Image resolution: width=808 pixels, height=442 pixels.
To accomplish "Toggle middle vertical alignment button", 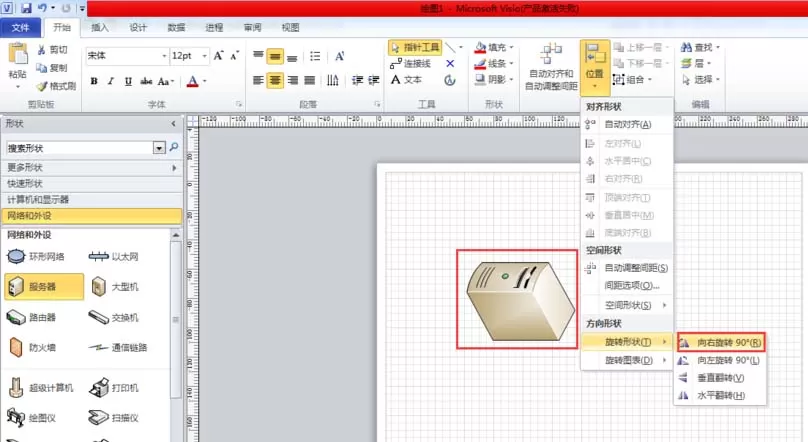I will click(x=275, y=56).
